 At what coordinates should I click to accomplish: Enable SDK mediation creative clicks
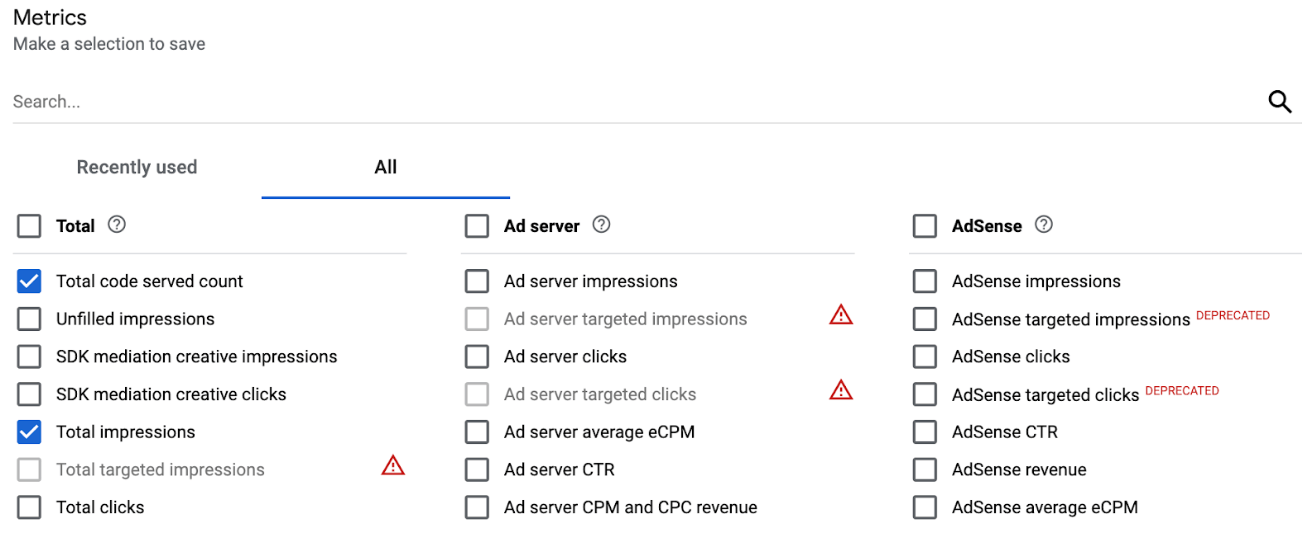tap(30, 395)
